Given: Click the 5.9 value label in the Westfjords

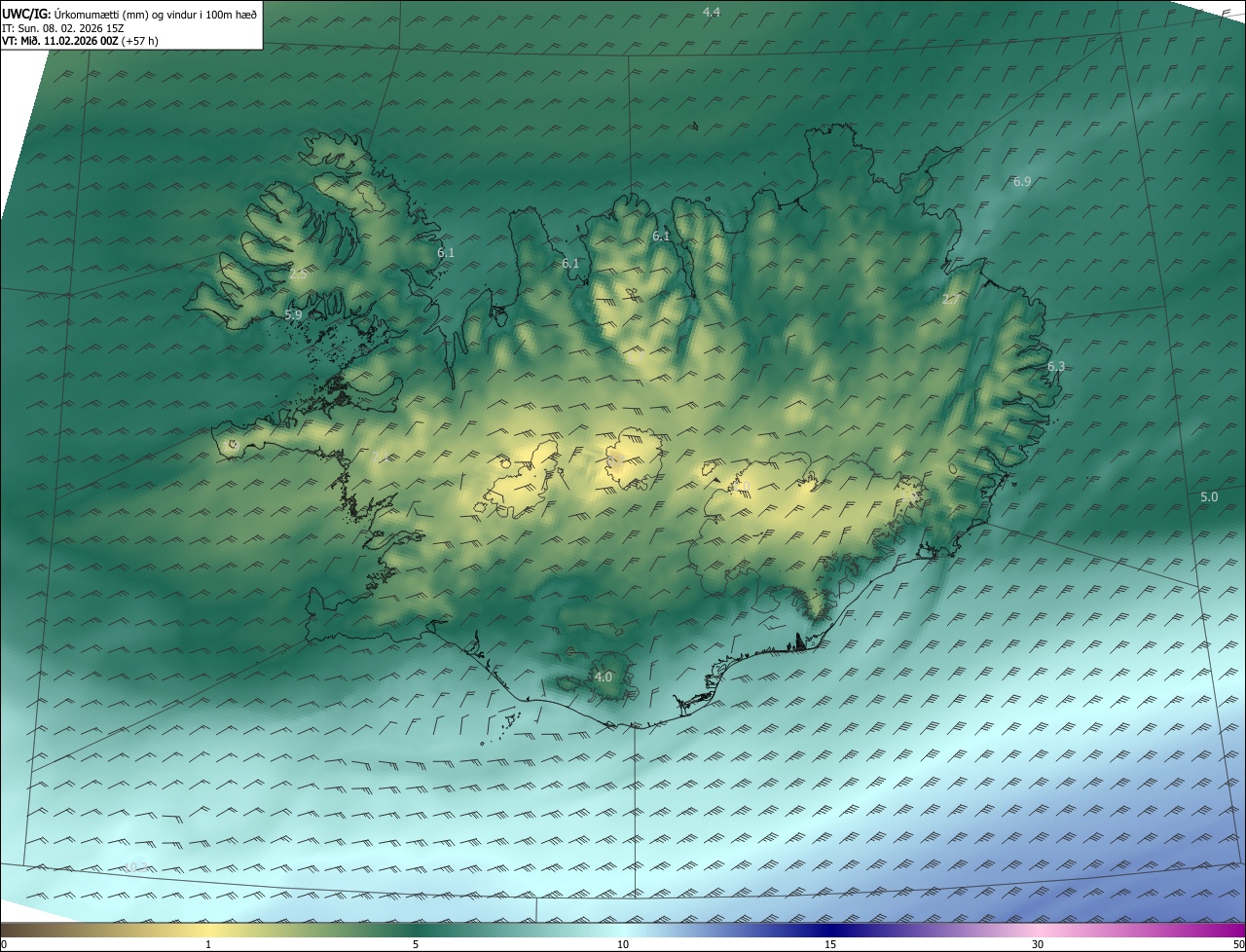Looking at the screenshot, I should click(293, 314).
